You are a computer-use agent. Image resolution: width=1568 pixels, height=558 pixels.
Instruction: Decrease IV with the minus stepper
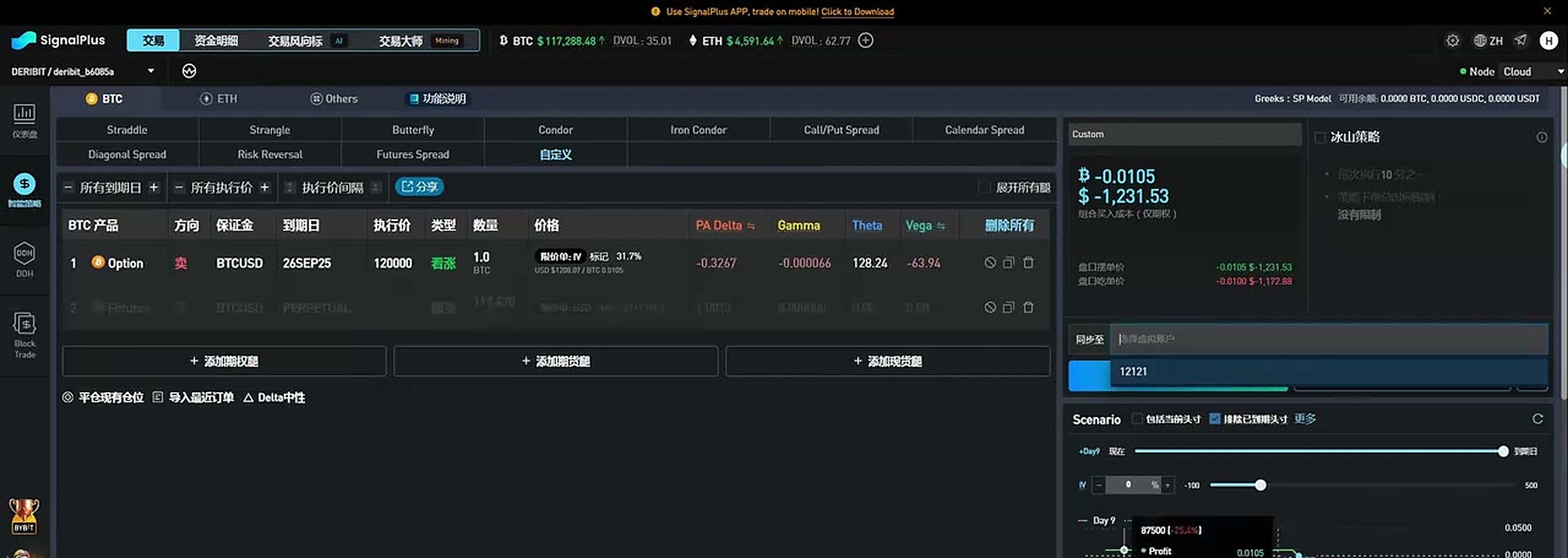coord(1098,485)
